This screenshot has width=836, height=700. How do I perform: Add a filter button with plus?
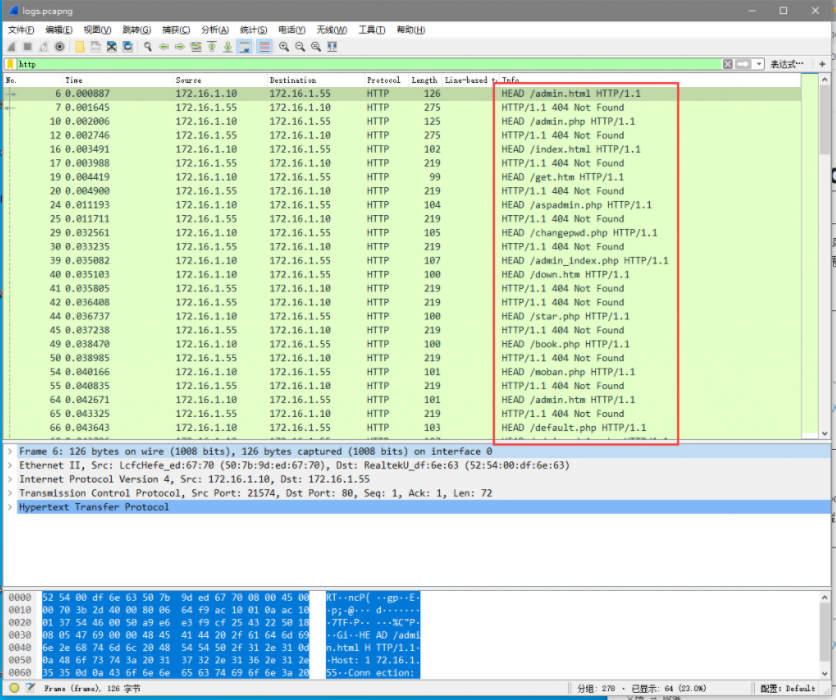click(822, 65)
